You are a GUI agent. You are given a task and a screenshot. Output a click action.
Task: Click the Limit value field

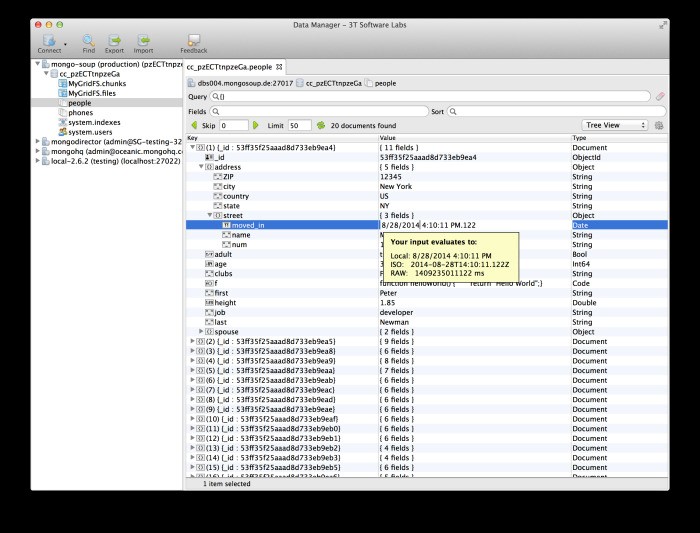[299, 125]
